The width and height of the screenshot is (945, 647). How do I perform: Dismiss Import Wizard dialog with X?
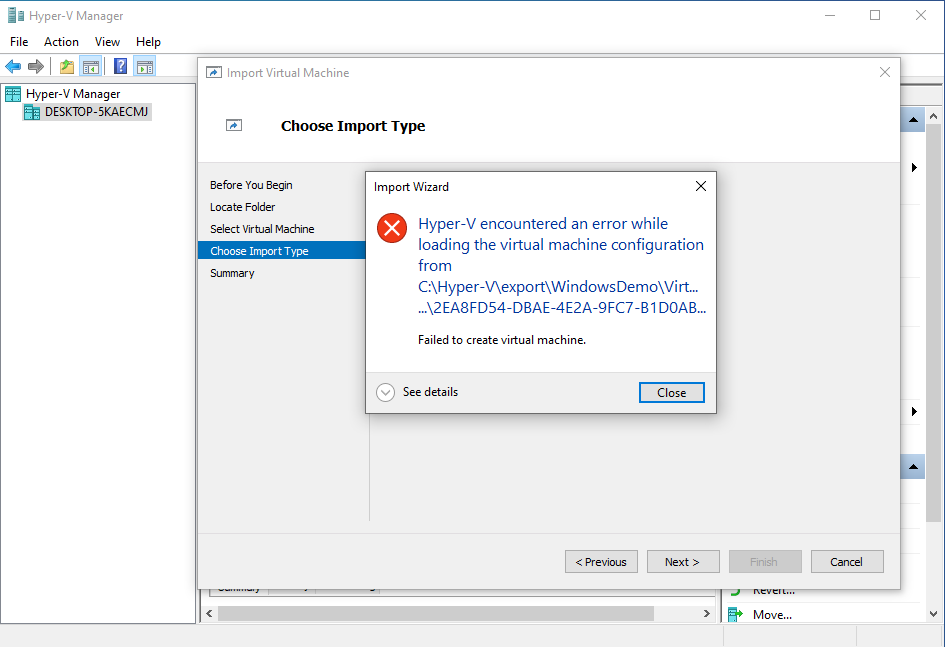(x=700, y=186)
